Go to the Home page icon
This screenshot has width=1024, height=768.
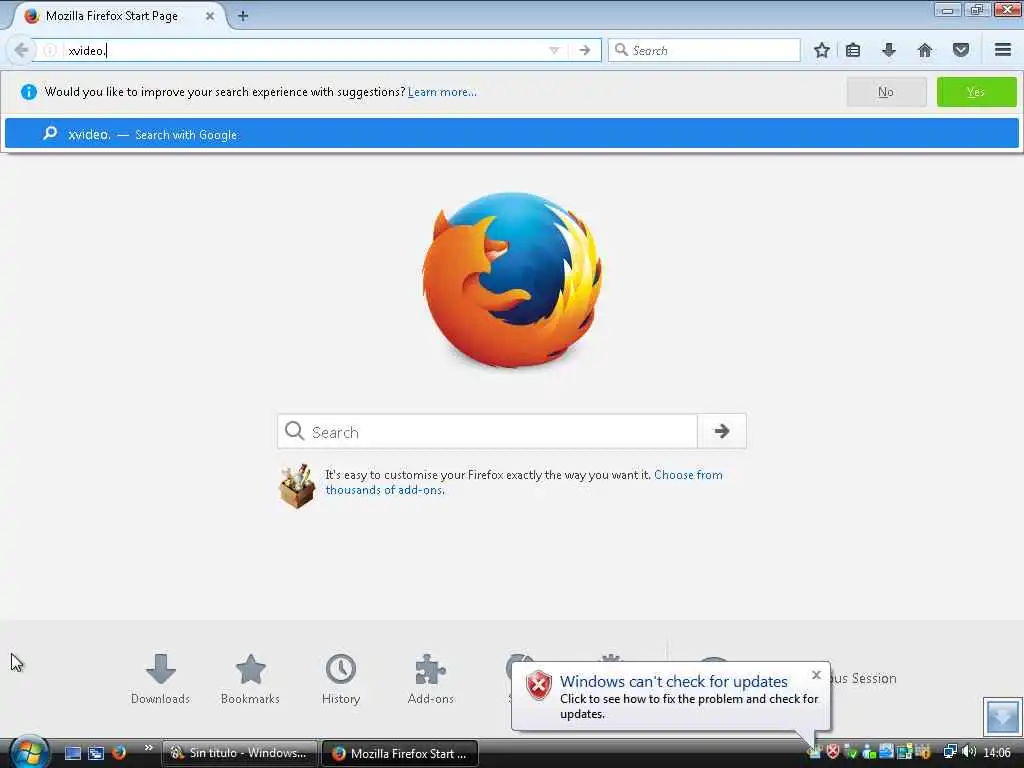(925, 50)
